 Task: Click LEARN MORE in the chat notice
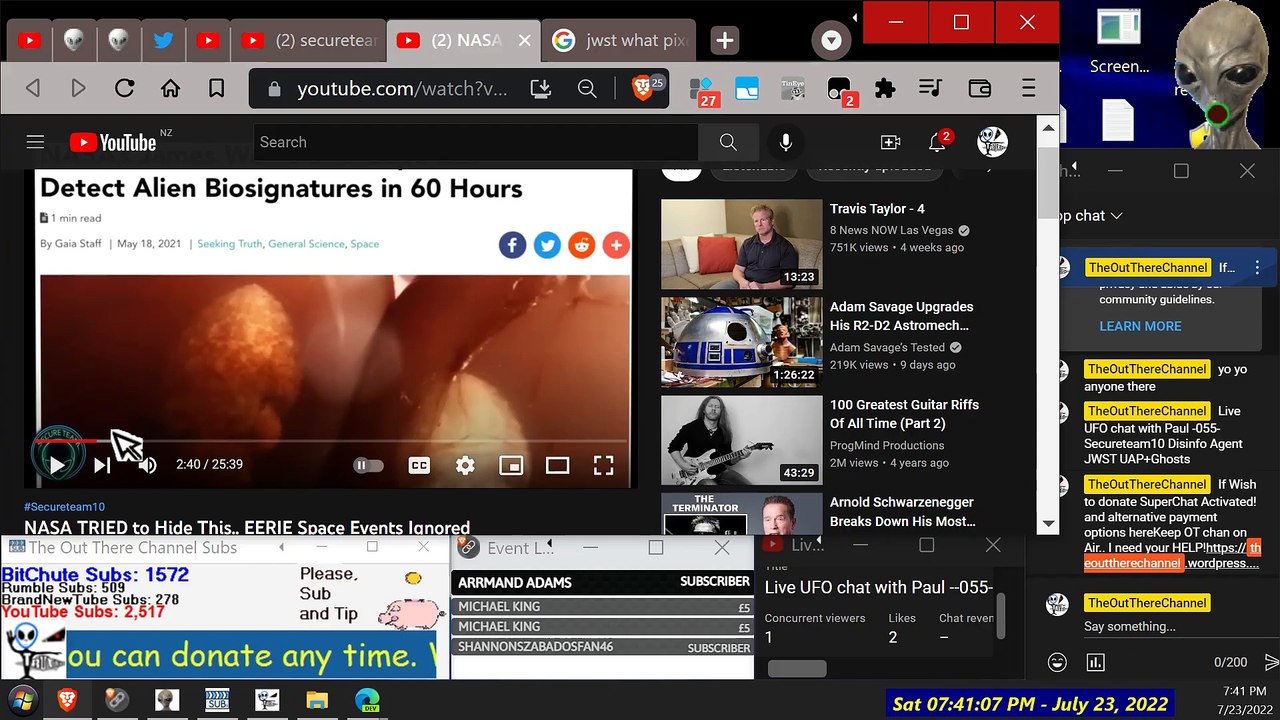click(1140, 326)
